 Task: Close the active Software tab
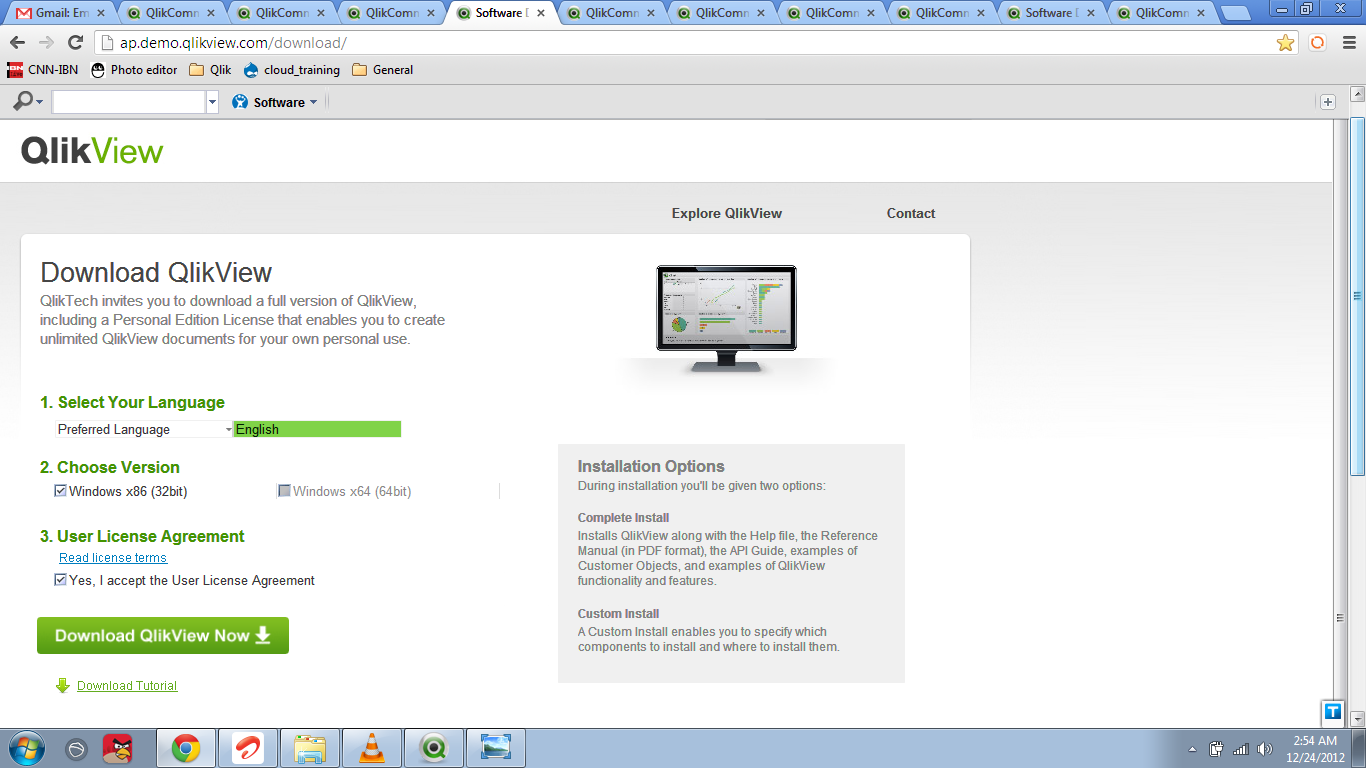(541, 13)
